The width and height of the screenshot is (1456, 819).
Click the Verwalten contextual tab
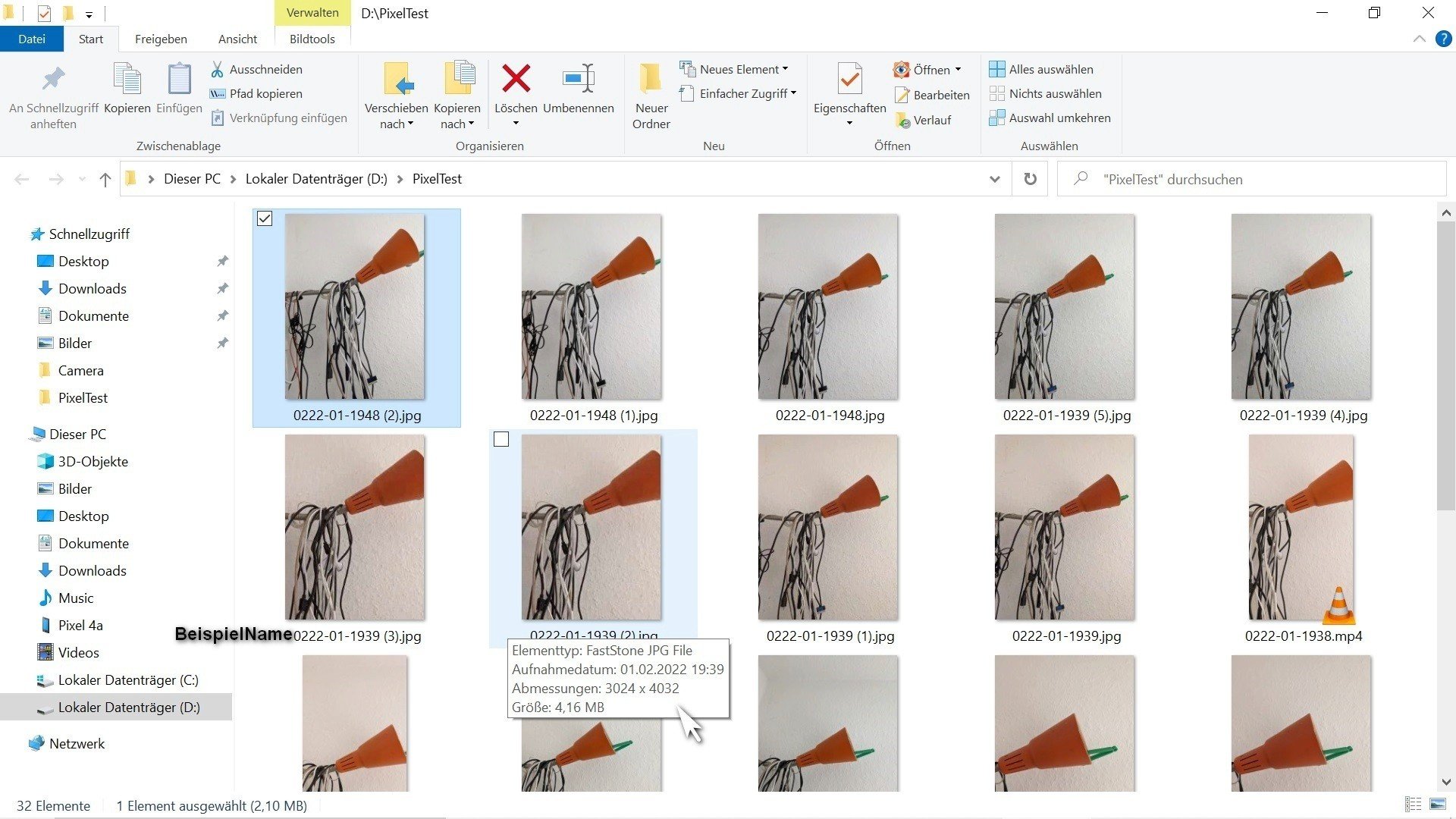312,13
